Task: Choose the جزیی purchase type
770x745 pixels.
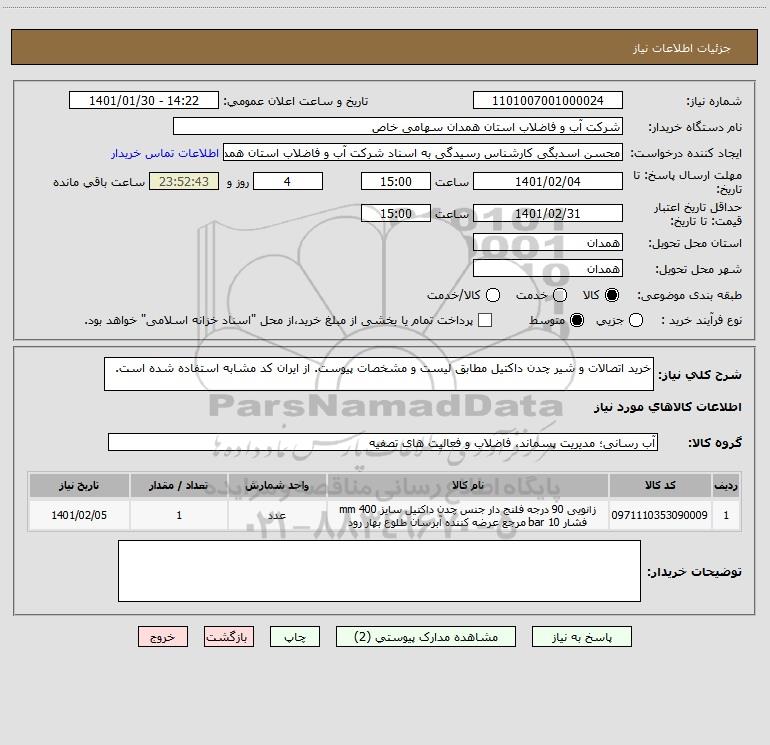Action: (x=635, y=320)
